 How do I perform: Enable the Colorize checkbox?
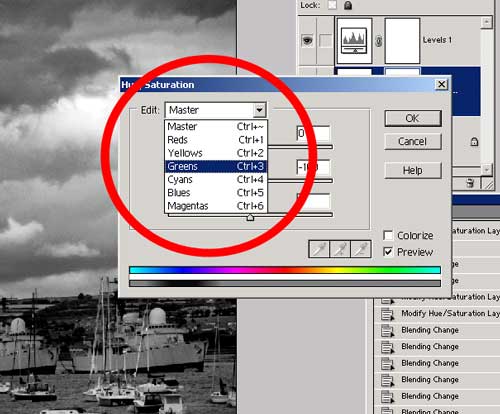[388, 235]
